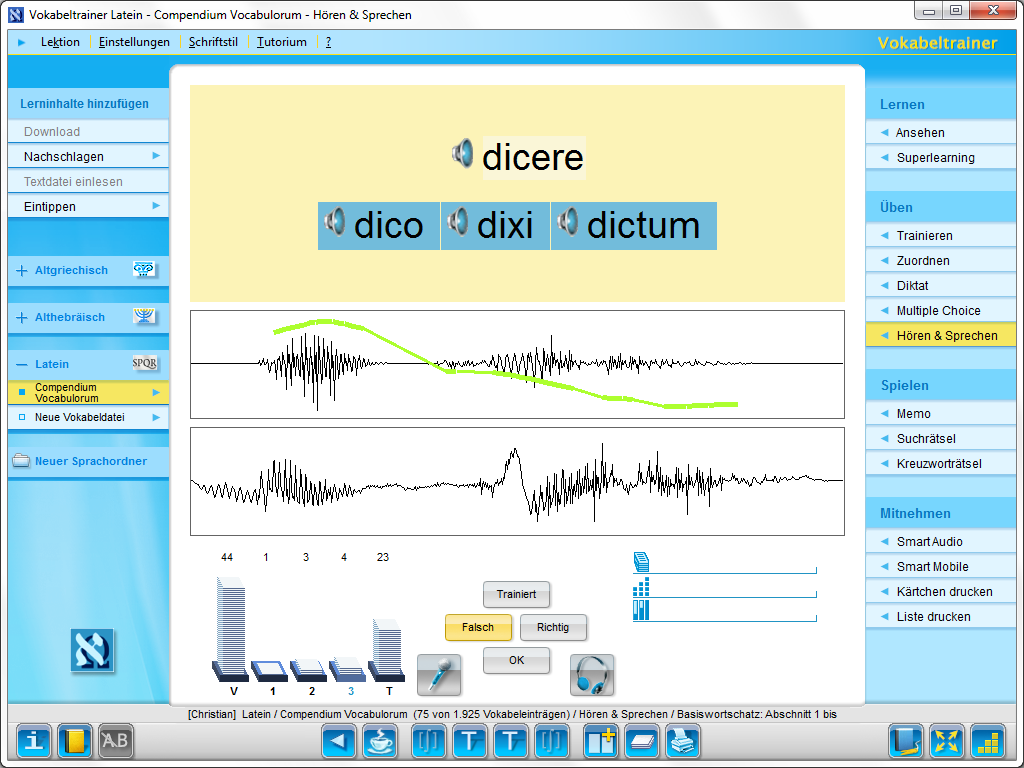Select the highlighted Hören & Sprechen entry

940,336
